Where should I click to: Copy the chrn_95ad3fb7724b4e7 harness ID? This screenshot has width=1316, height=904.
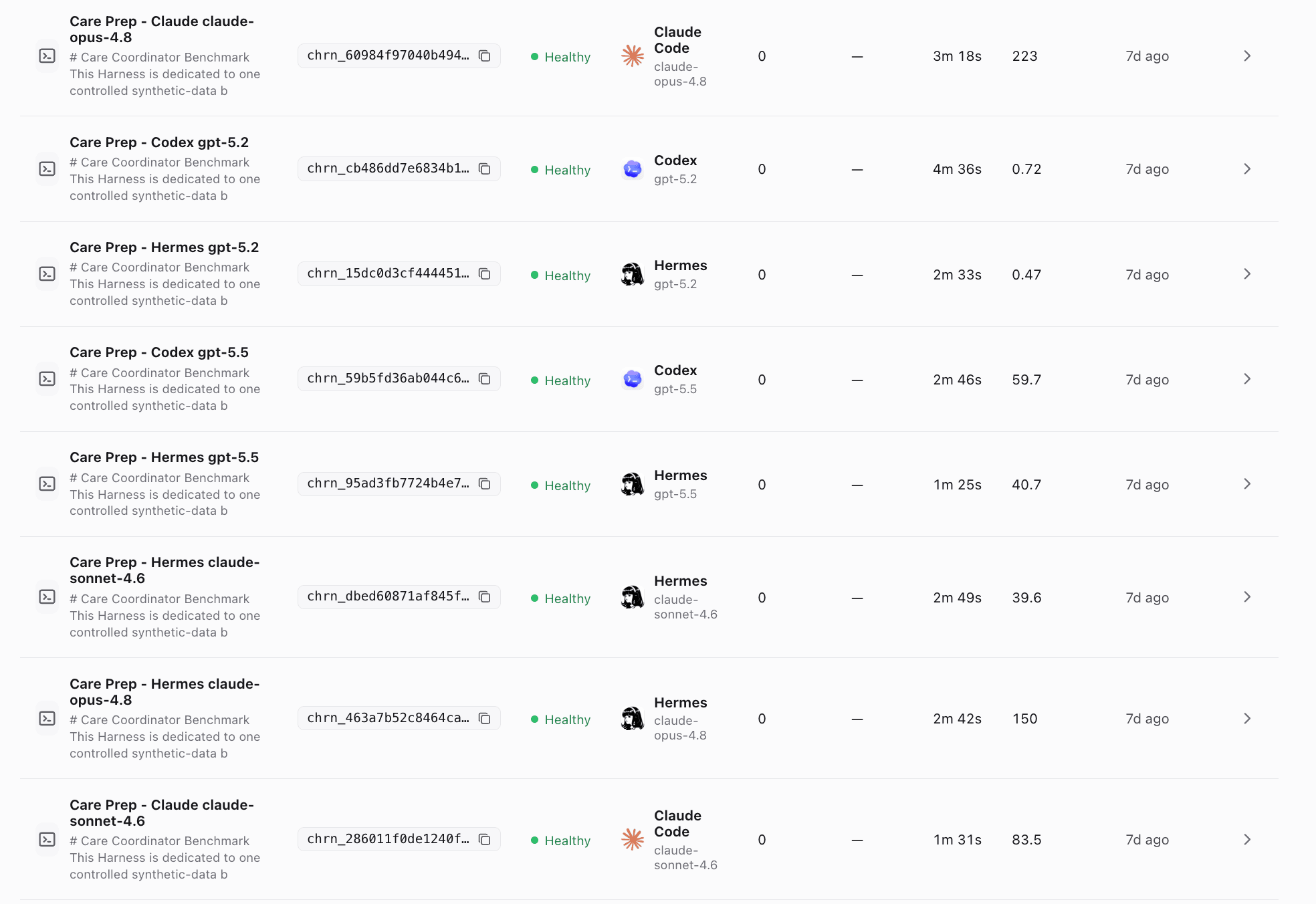[485, 484]
